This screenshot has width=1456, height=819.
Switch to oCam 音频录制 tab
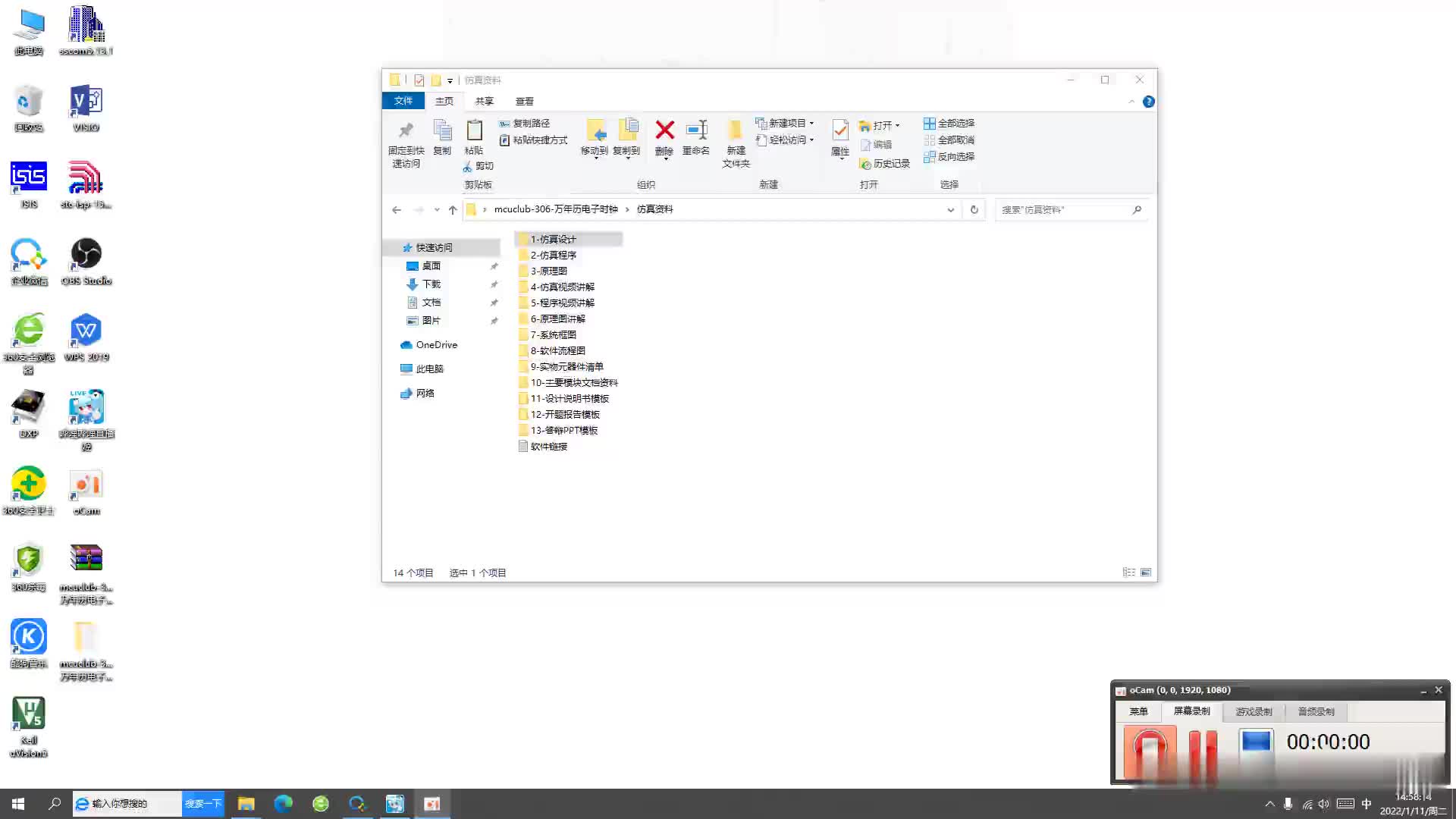pyautogui.click(x=1316, y=711)
